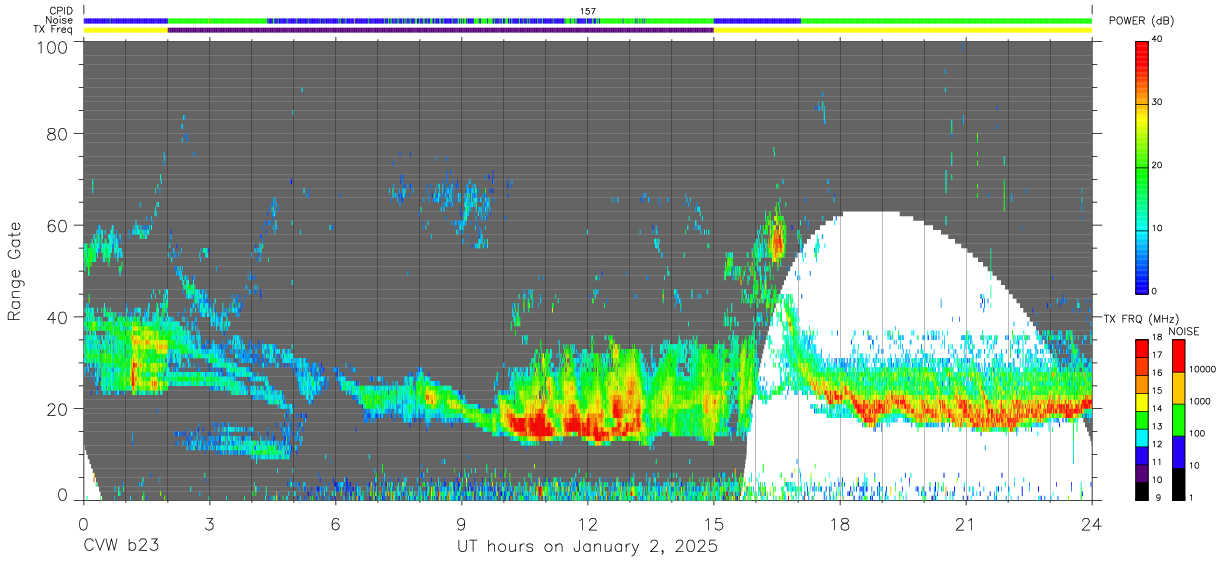Click the 10000 tick on noise legend

(1202, 370)
